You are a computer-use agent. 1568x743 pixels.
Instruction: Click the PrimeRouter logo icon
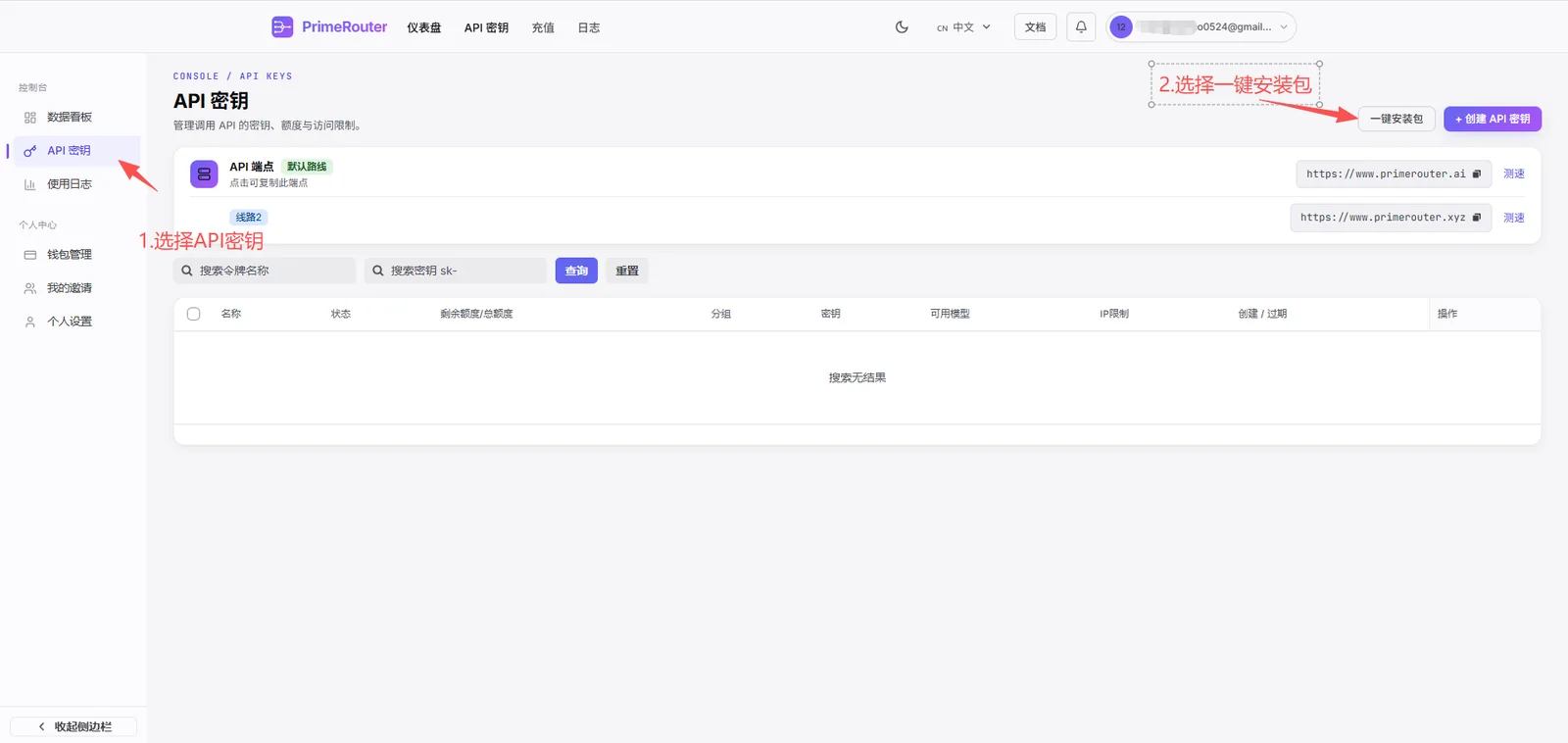click(282, 27)
